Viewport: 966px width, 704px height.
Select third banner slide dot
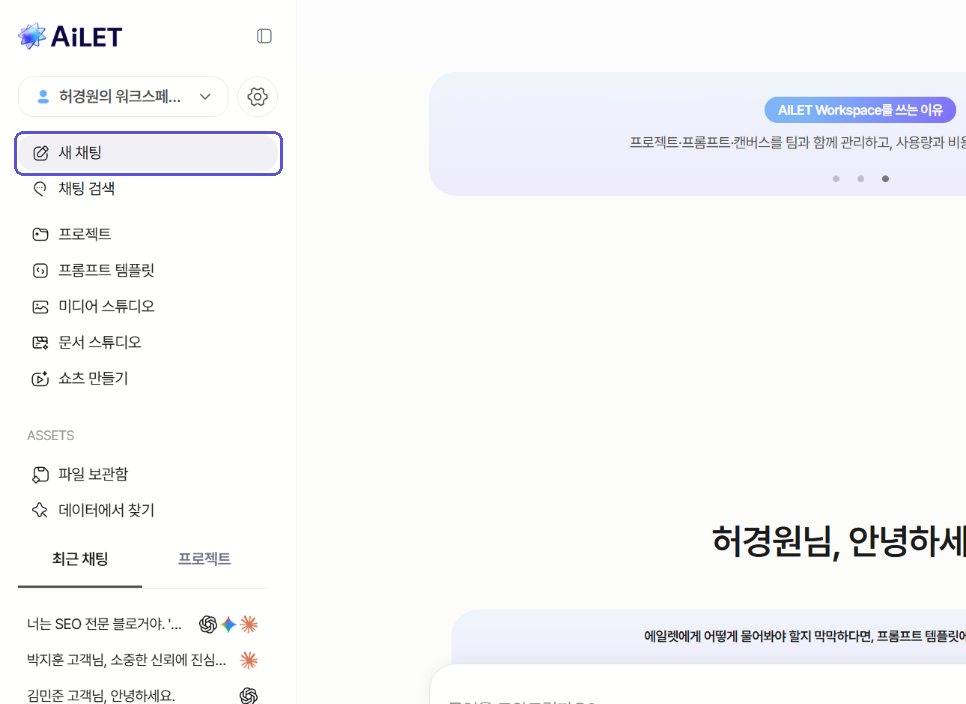(885, 179)
